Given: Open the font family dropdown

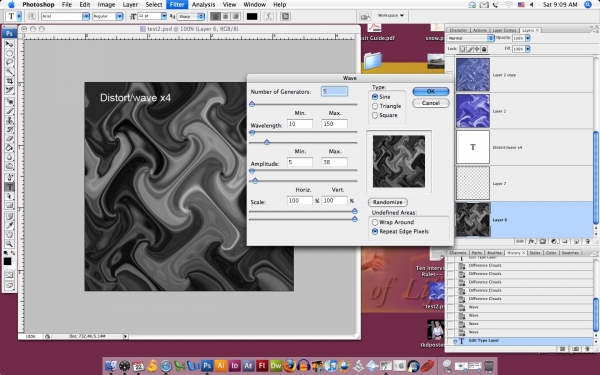Looking at the screenshot, I should click(86, 16).
